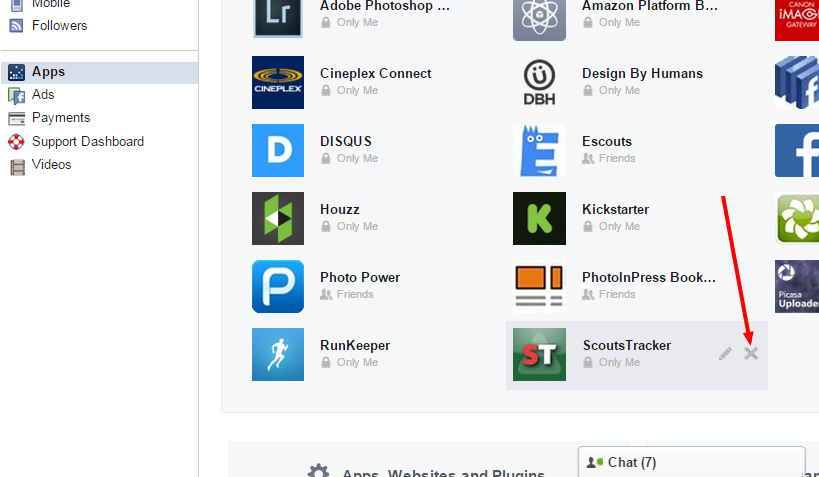Screen dimensions: 819x477
Task: Click the Design By Humans DBH icon
Action: coord(539,83)
